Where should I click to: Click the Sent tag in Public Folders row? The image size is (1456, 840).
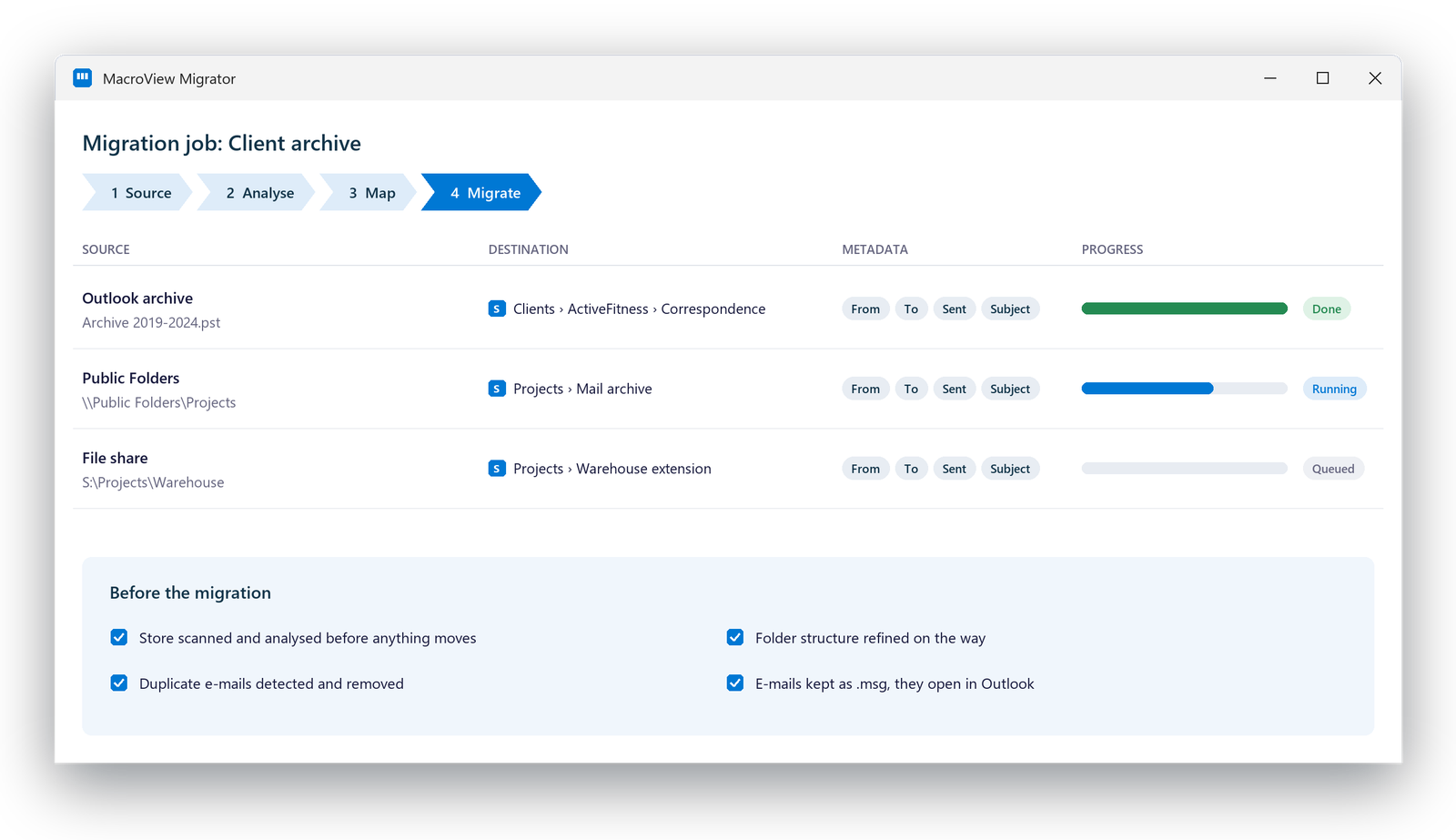pyautogui.click(x=955, y=389)
